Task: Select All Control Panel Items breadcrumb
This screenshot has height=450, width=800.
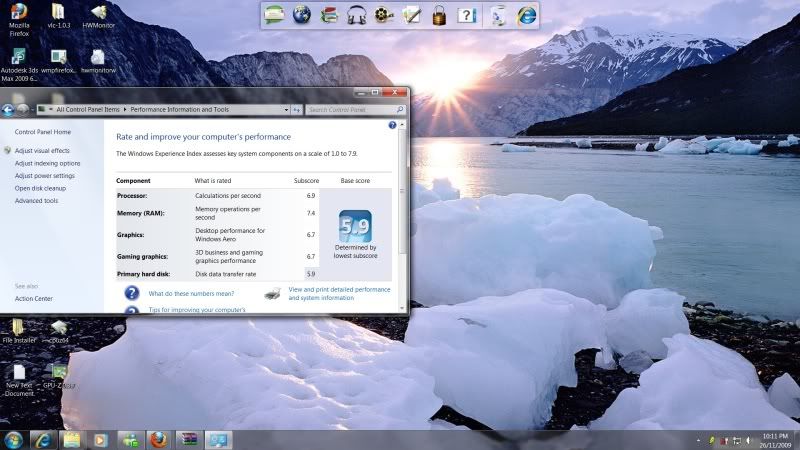Action: point(89,109)
